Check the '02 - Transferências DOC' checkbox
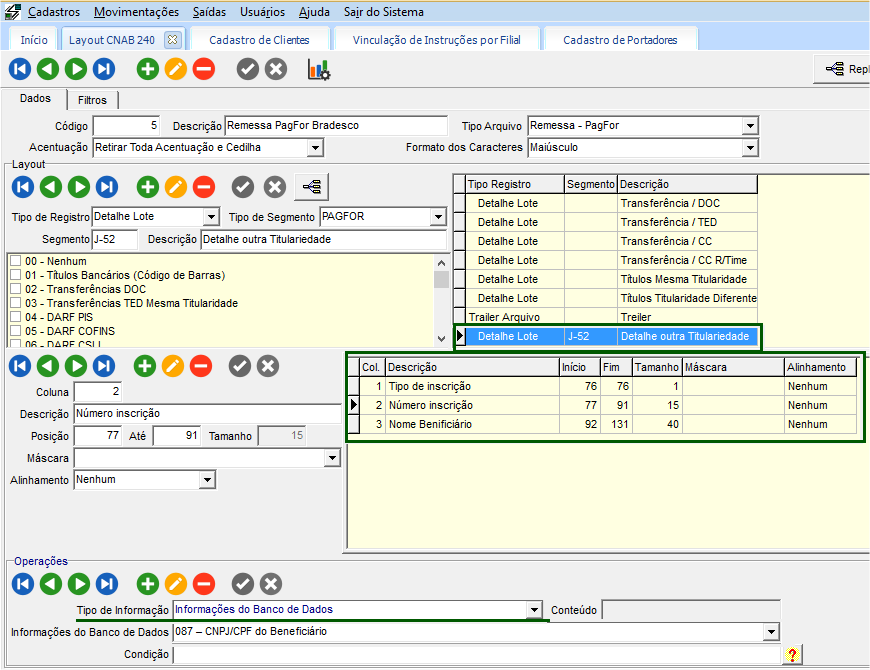The height and width of the screenshot is (670, 870). pos(15,289)
